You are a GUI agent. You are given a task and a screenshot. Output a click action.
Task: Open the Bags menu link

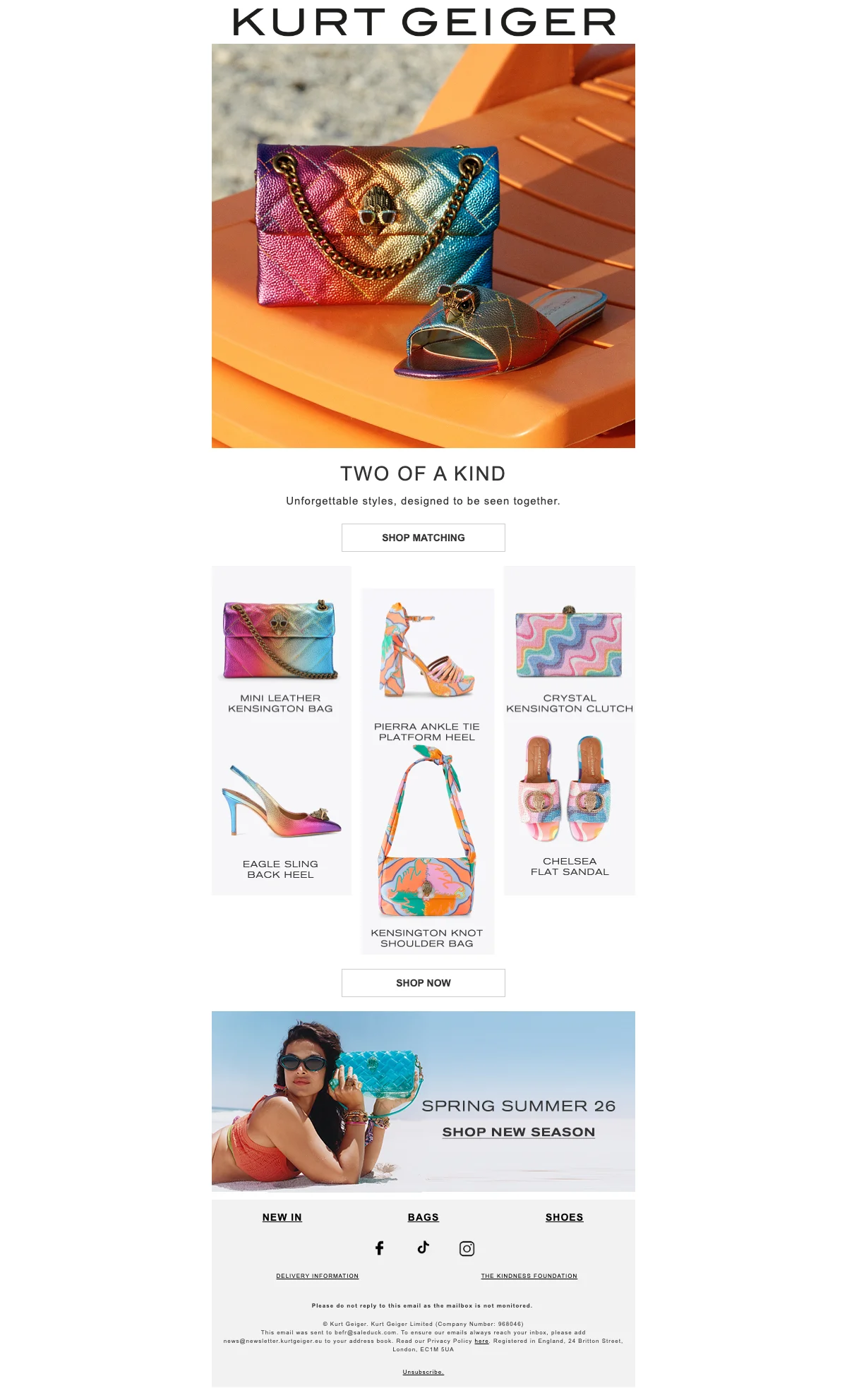point(423,1217)
